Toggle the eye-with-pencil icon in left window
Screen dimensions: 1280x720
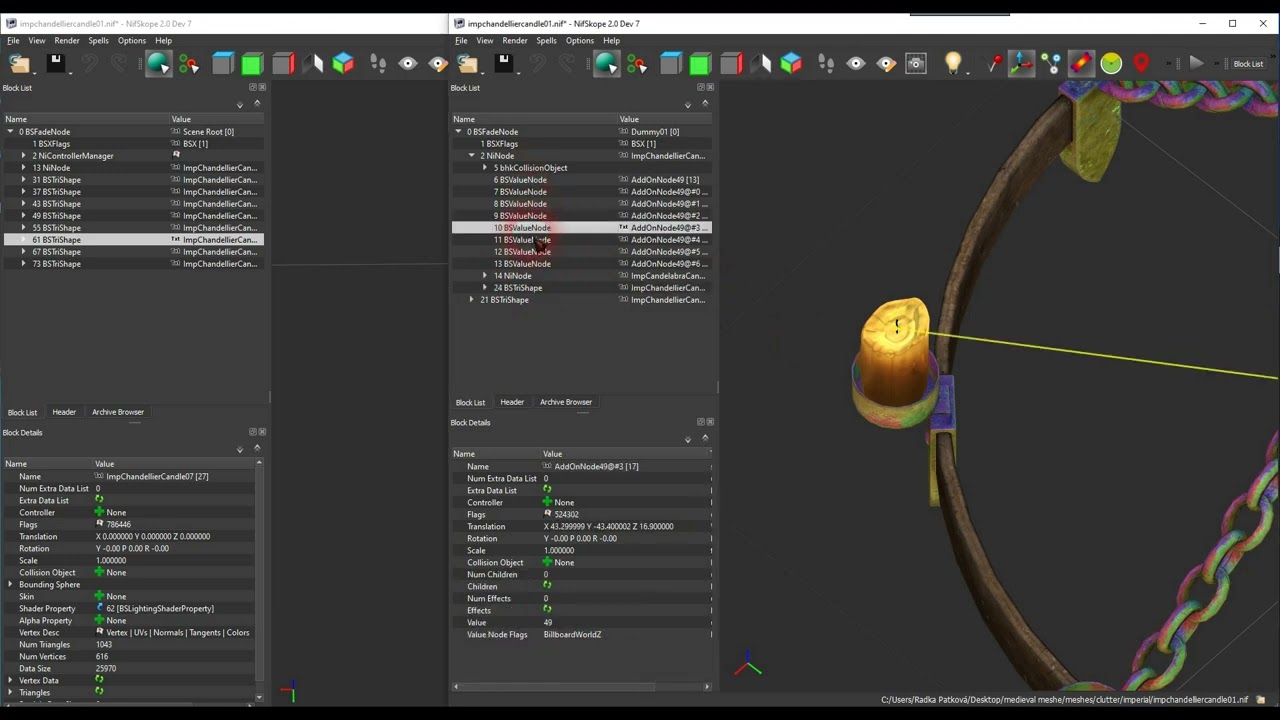pos(438,64)
